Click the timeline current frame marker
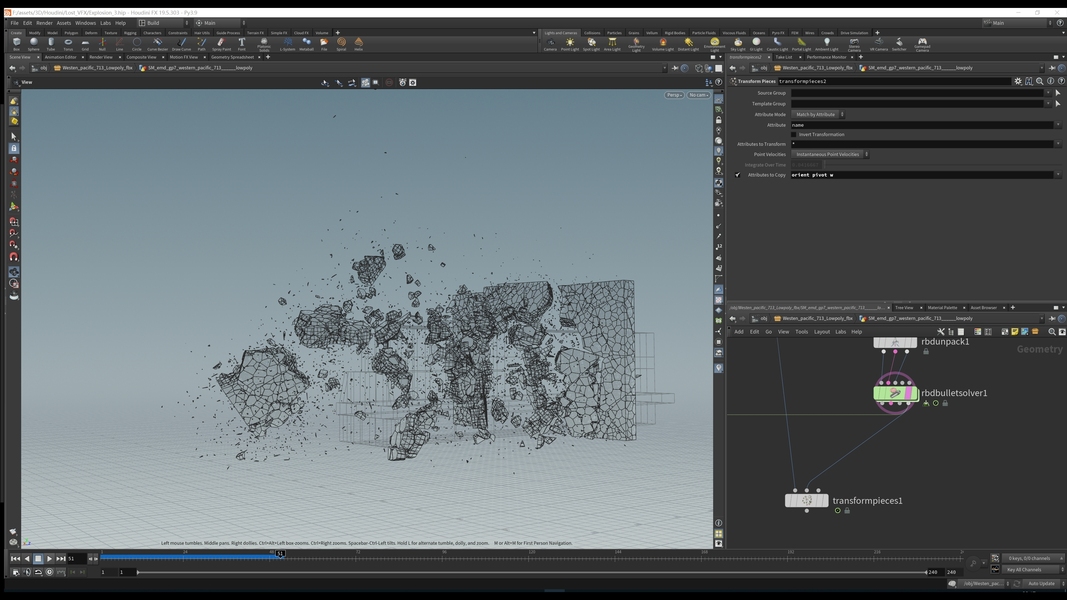Screen dimensions: 1067x600 (280, 553)
